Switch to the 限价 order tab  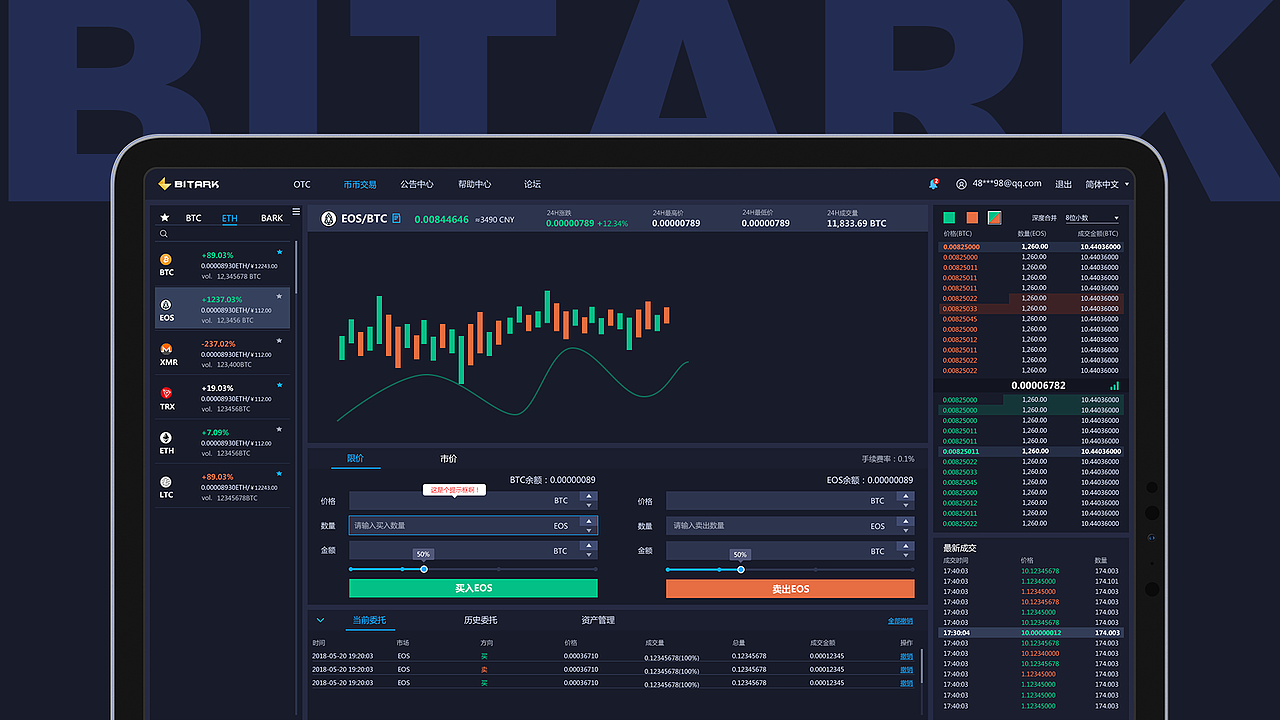point(356,458)
